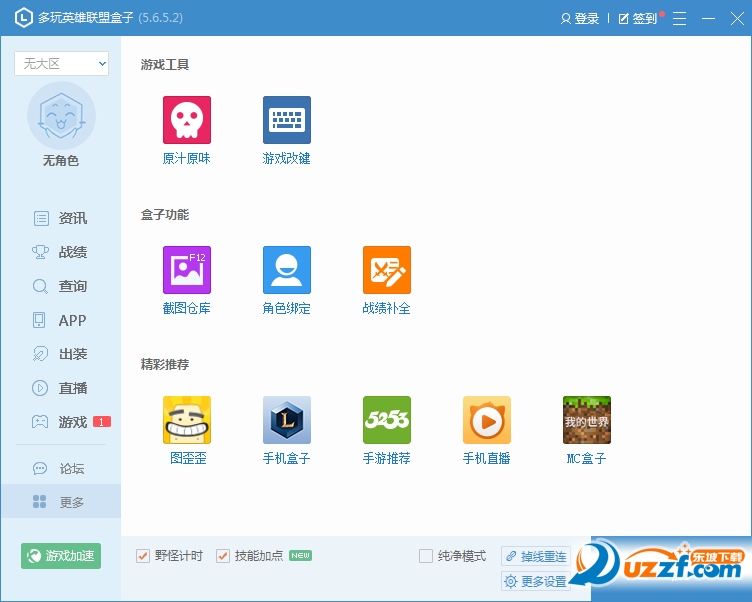Uncheck the 野怪计时 checkbox

[143, 556]
